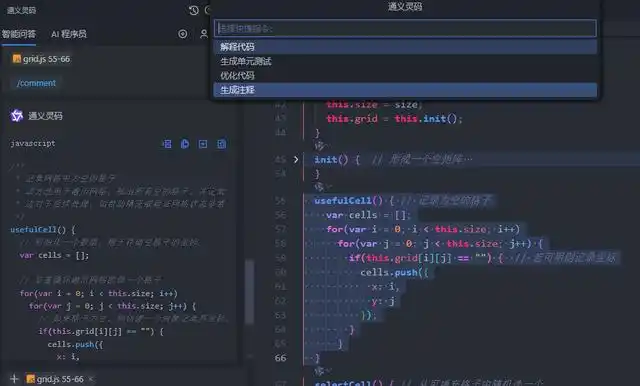640x386 pixels.
Task: Click the for(var i = 0 line in the editor
Action: coord(423,229)
